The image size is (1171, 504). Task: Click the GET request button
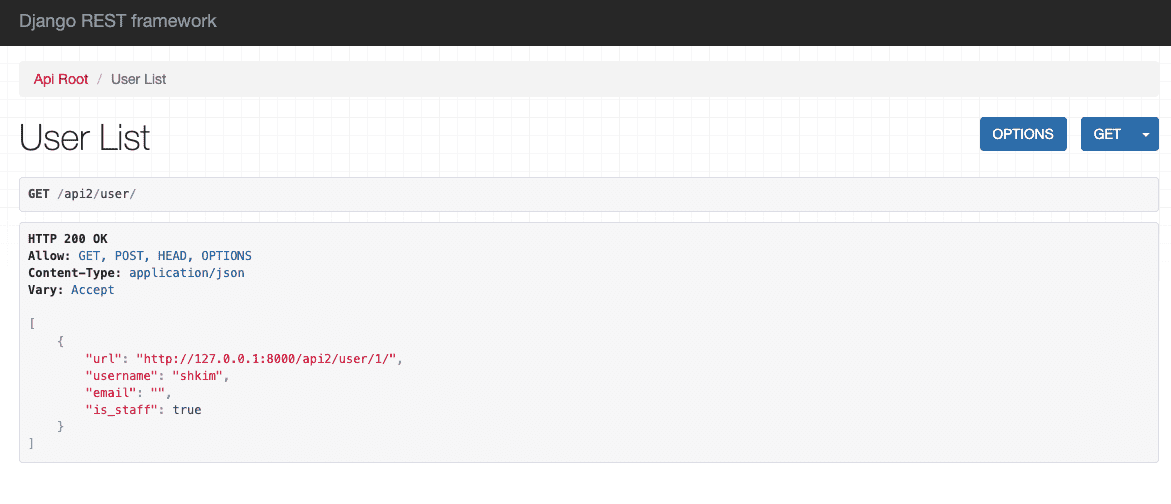(1107, 134)
